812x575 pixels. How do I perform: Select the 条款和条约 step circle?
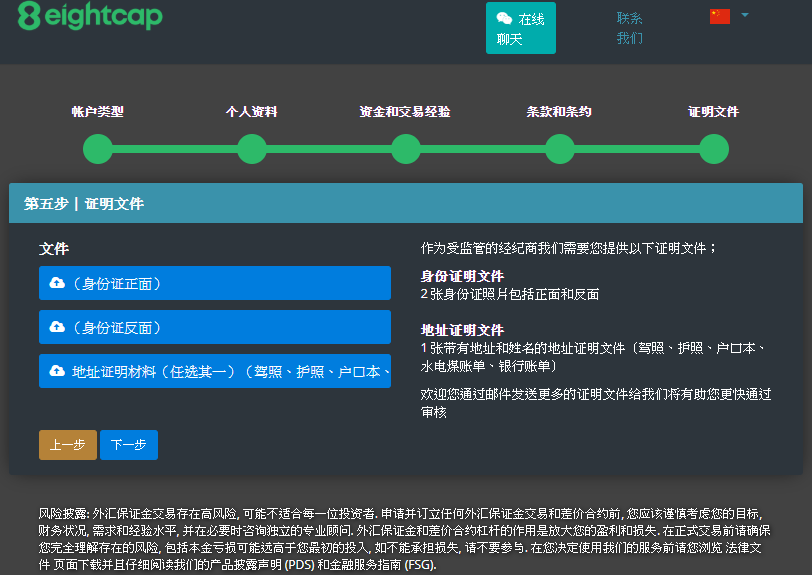[x=560, y=149]
